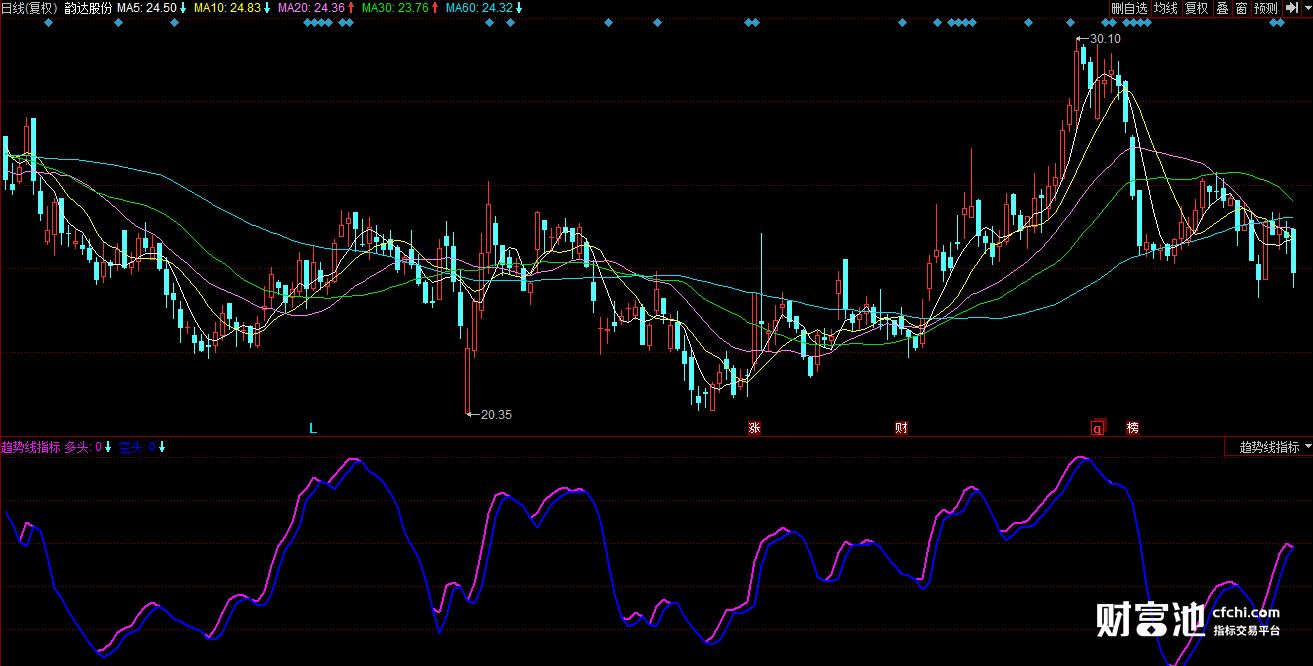Click the 30.10 high price marker
Screen dimensions: 1313x666
coord(1104,39)
